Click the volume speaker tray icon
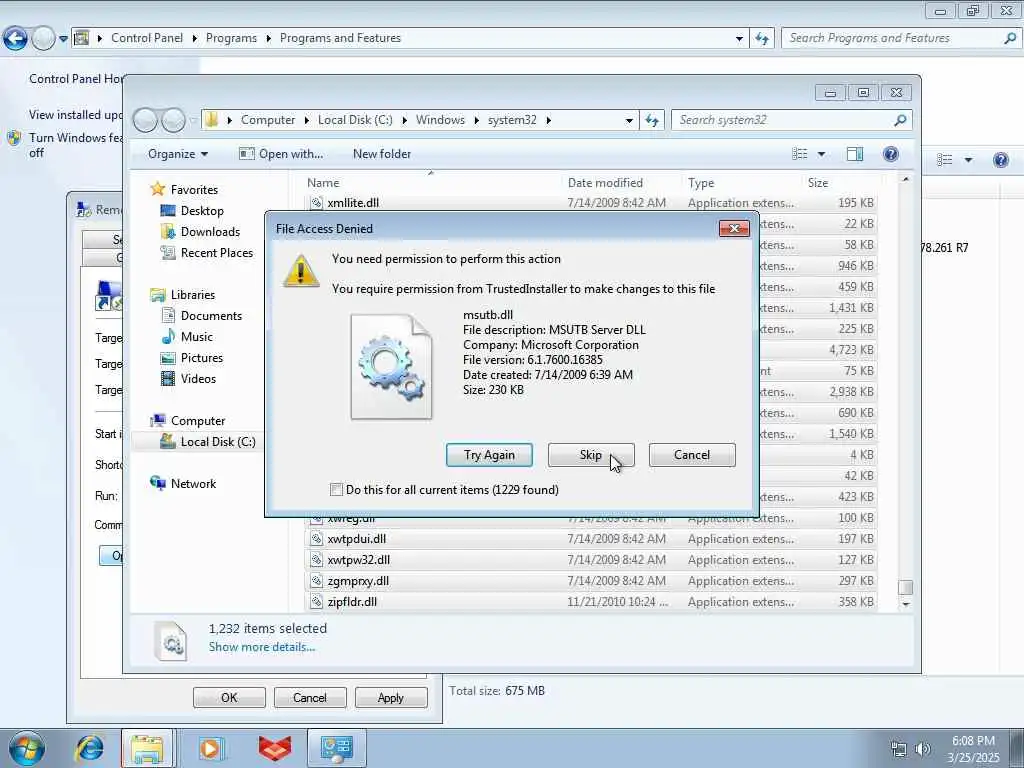The image size is (1024, 768). pyautogui.click(x=923, y=749)
